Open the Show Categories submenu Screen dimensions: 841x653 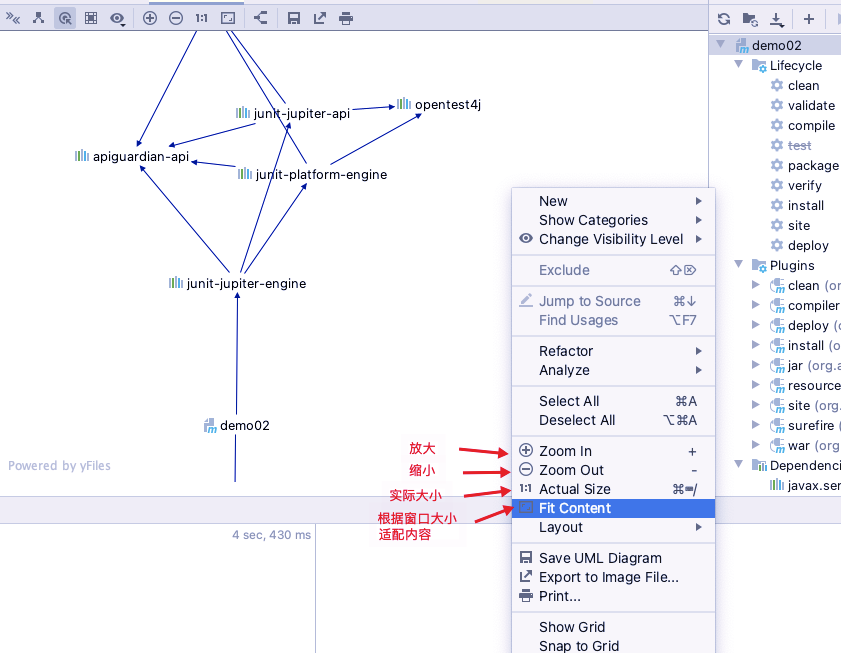[x=614, y=220]
